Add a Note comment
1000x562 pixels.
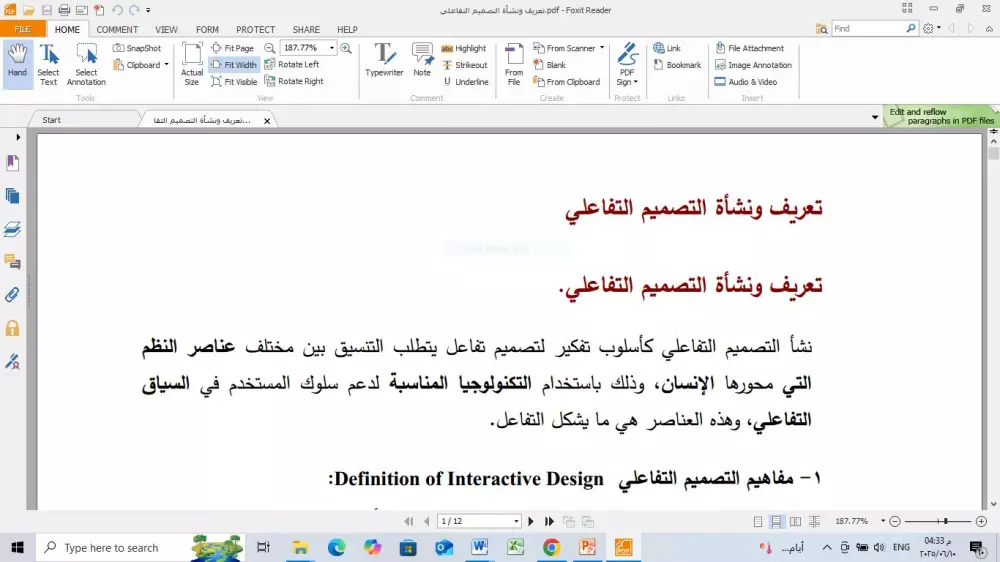click(422, 61)
